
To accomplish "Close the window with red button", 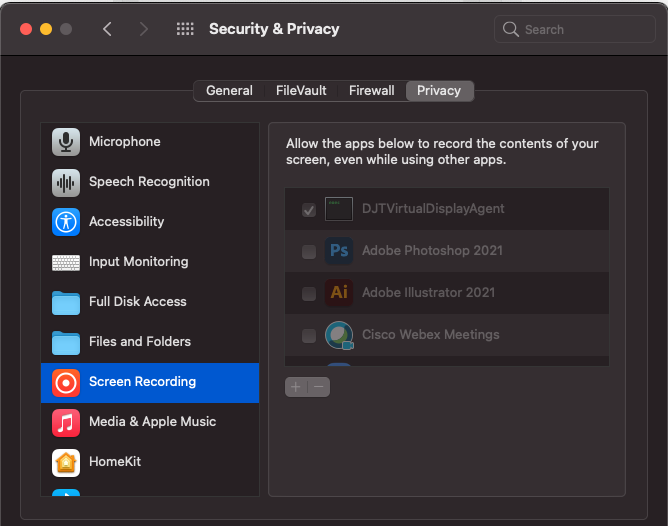I will pos(26,29).
